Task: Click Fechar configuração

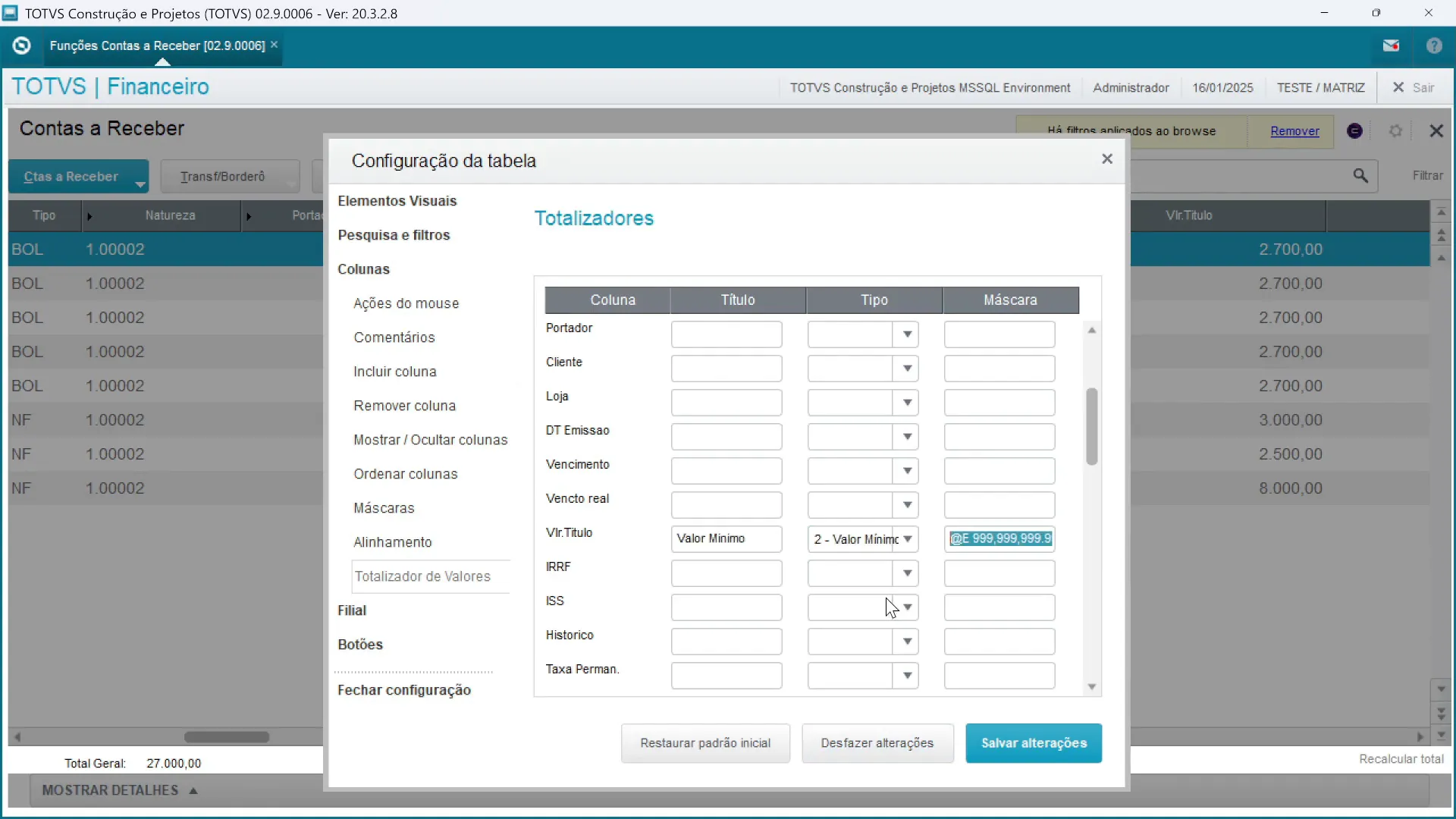Action: pos(404,690)
